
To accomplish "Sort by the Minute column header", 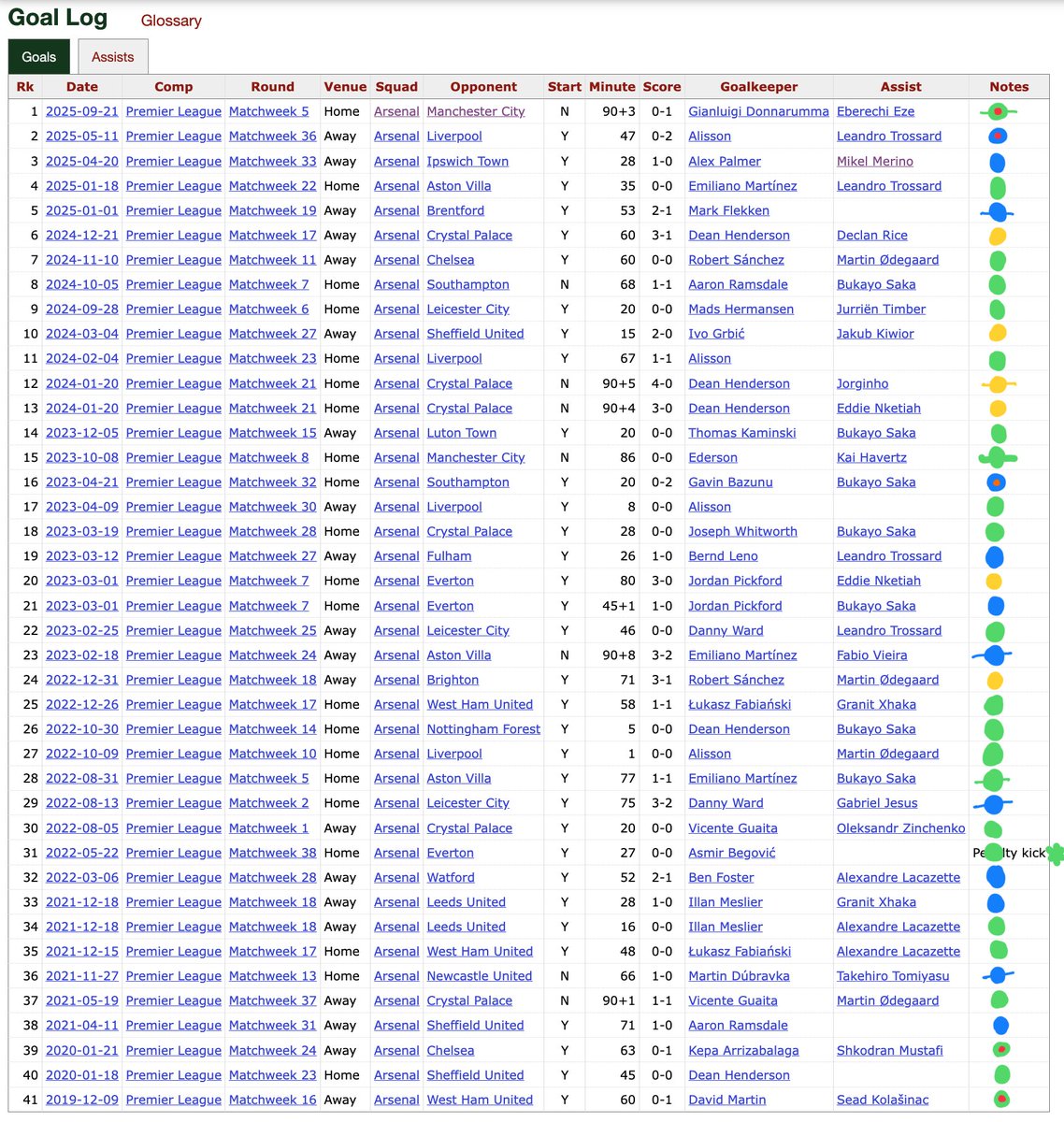I will pyautogui.click(x=612, y=87).
